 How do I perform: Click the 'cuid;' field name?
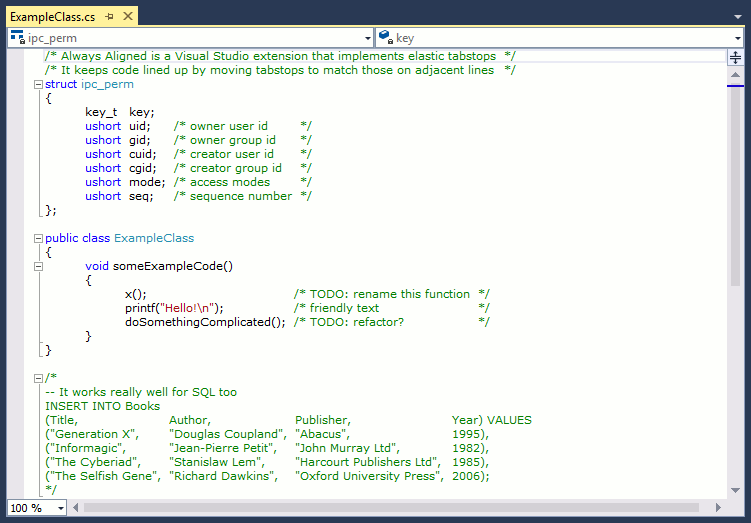pyautogui.click(x=143, y=154)
